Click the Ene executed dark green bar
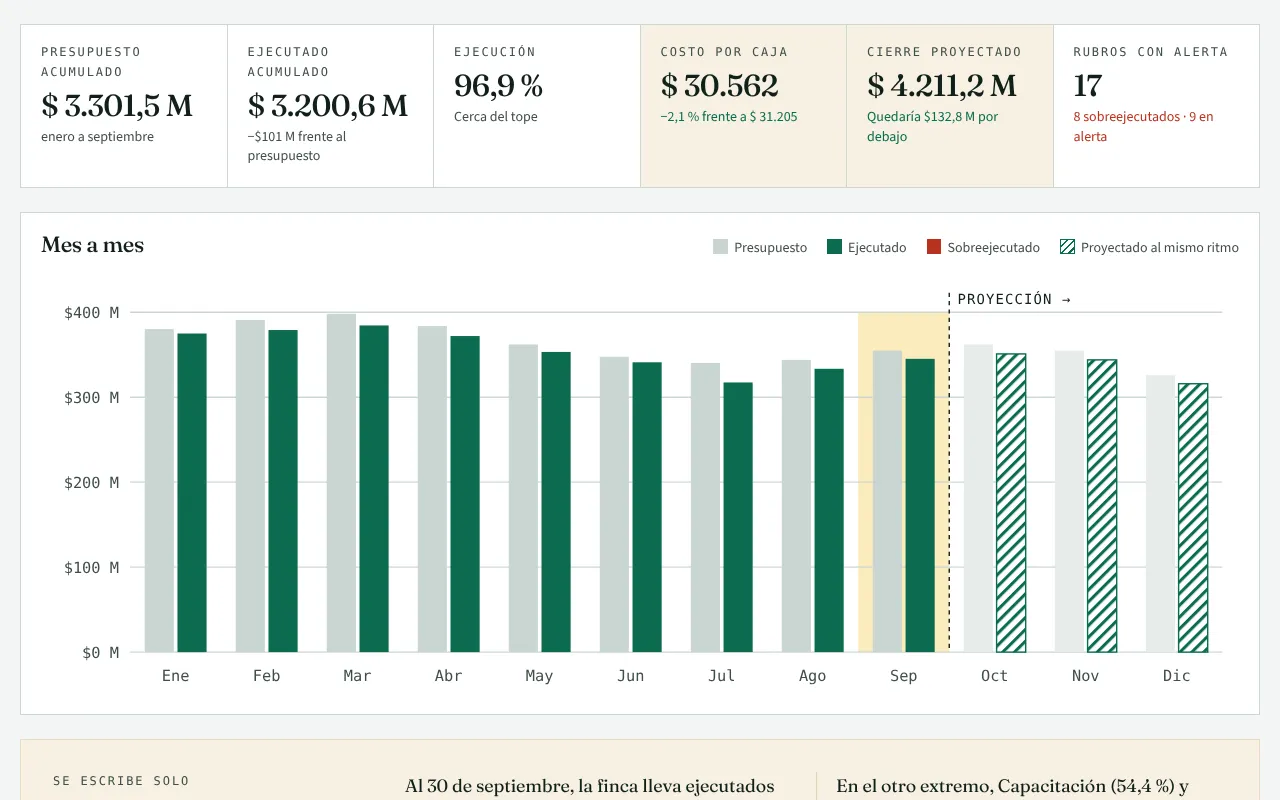1280x800 pixels. [x=192, y=493]
